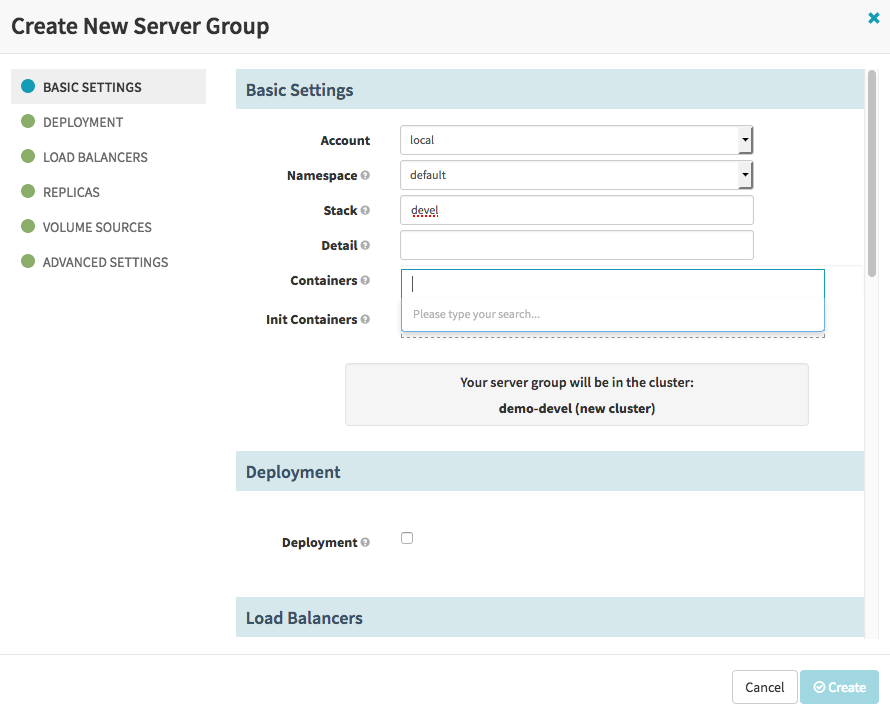This screenshot has height=715, width=890.
Task: Click the help icon beside Containers
Action: [365, 281]
